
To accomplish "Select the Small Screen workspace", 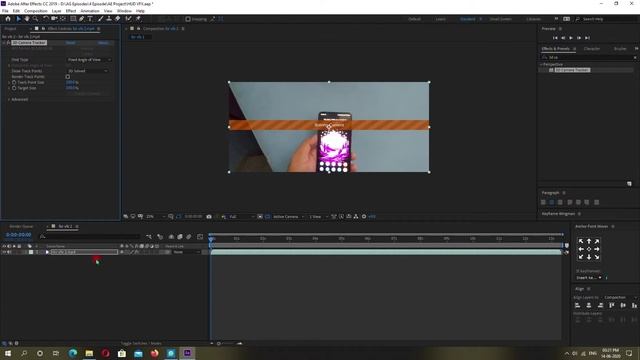I will (500, 19).
